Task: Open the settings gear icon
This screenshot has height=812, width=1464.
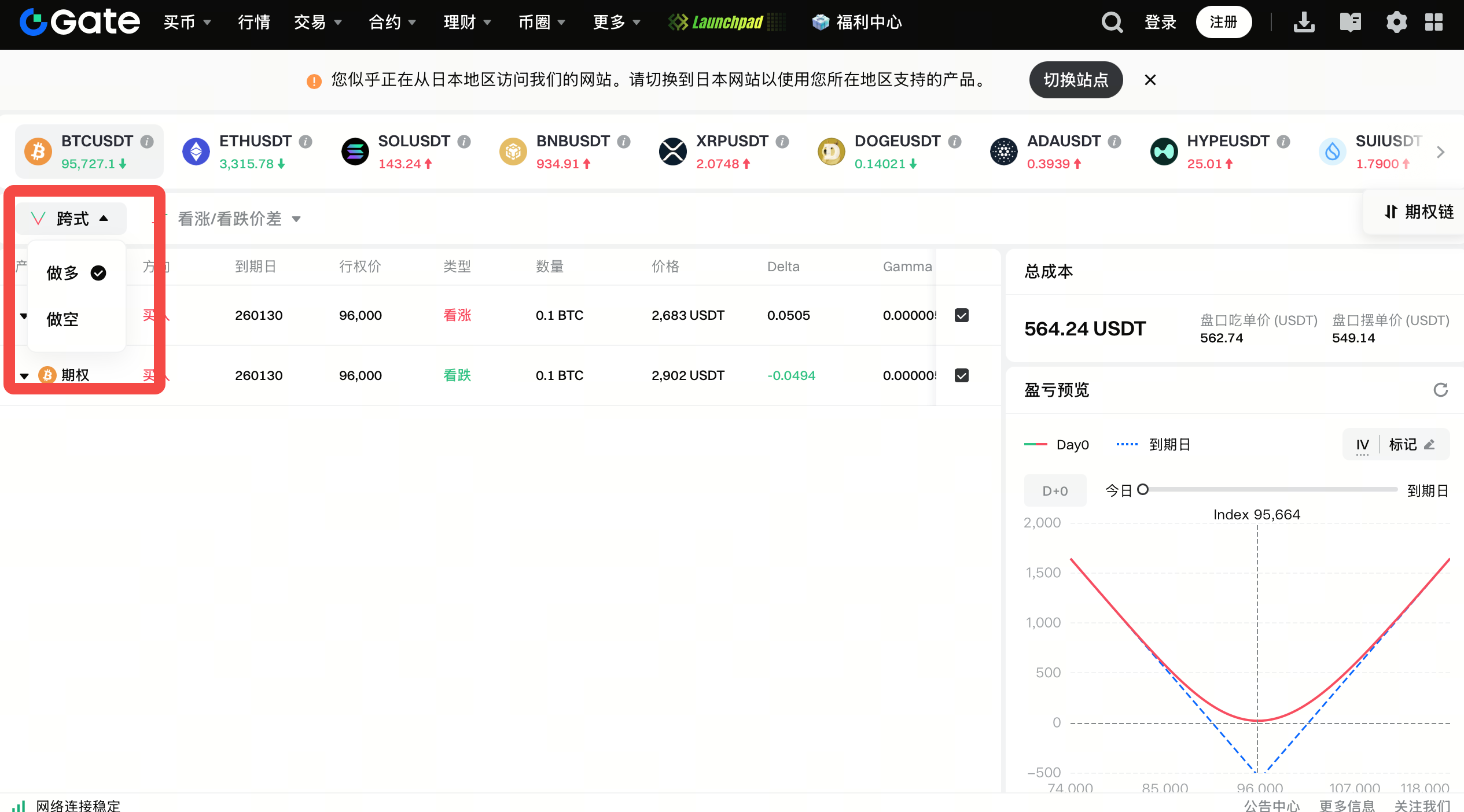Action: 1396,23
